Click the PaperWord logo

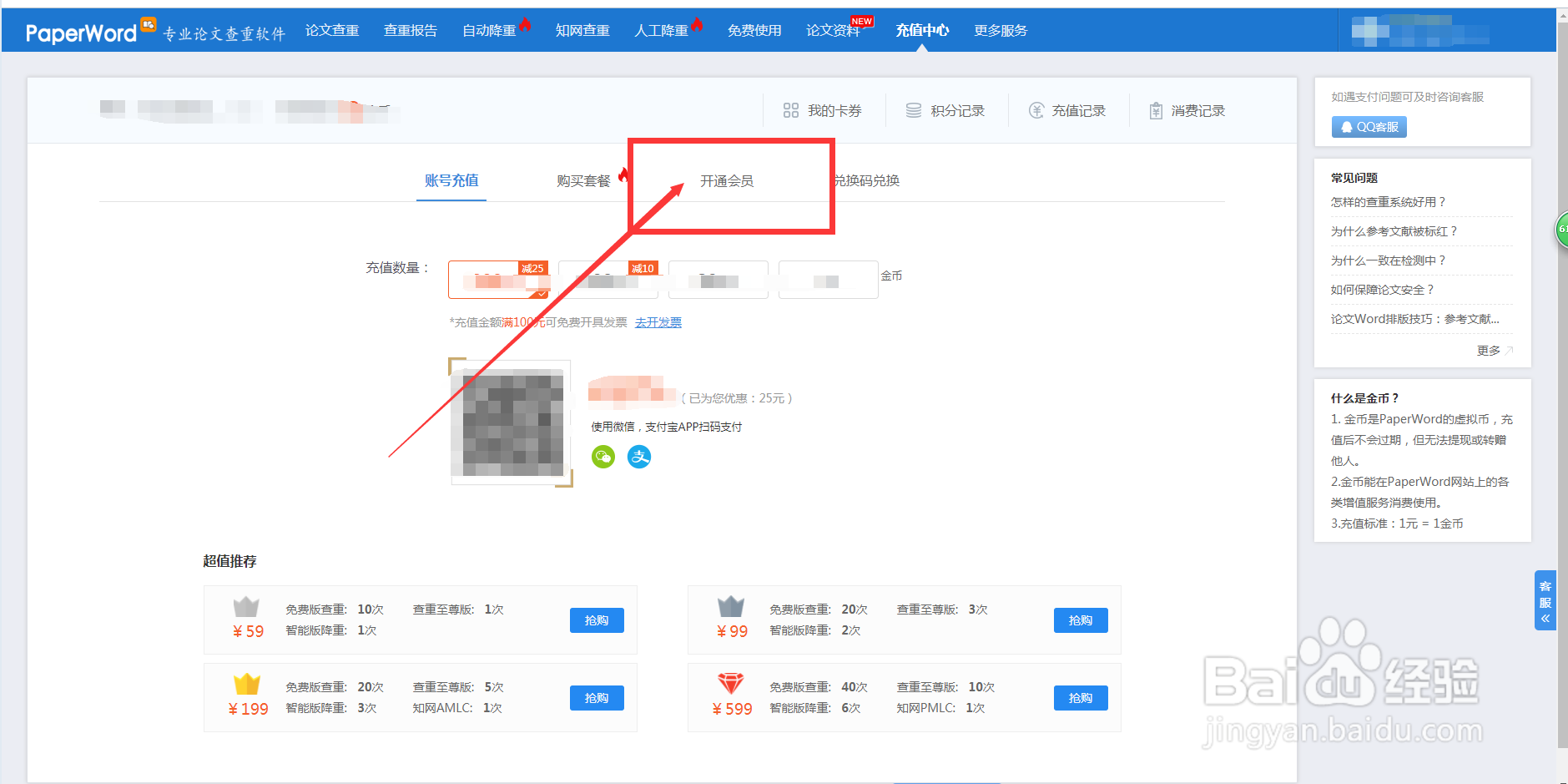coord(90,32)
